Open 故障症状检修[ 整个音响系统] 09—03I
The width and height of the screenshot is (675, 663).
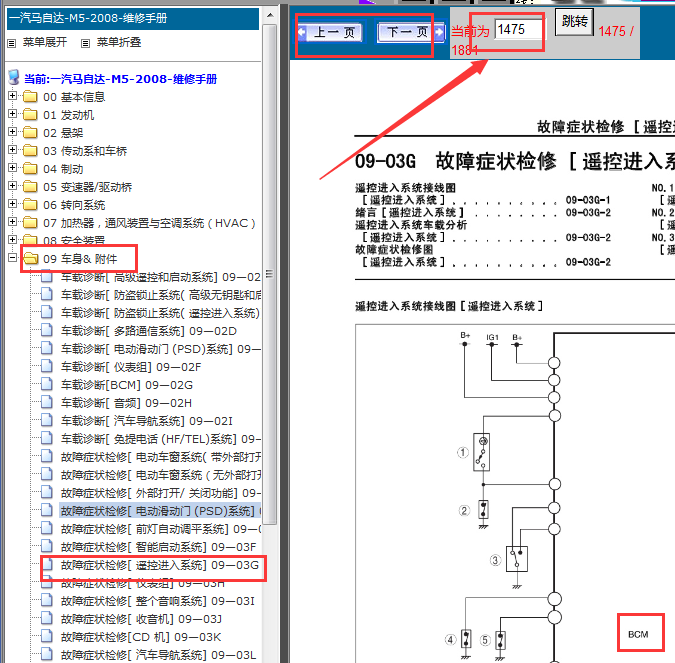(x=158, y=601)
